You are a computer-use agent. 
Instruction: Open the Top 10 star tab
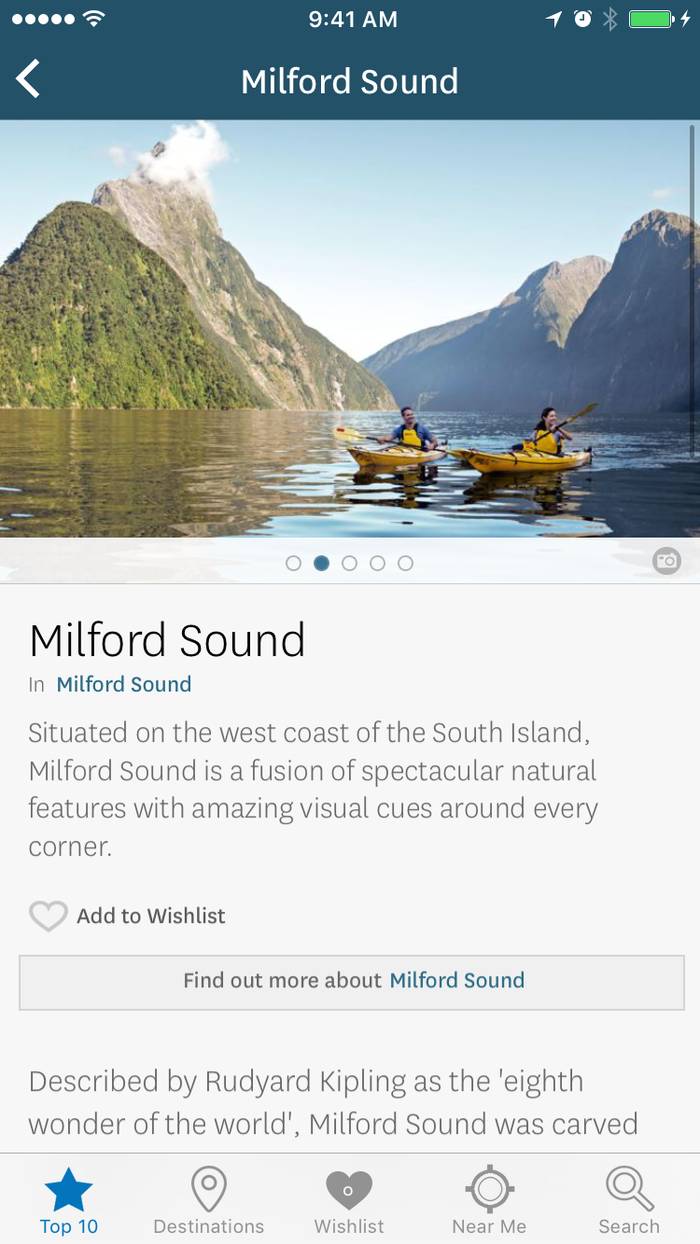point(69,1200)
